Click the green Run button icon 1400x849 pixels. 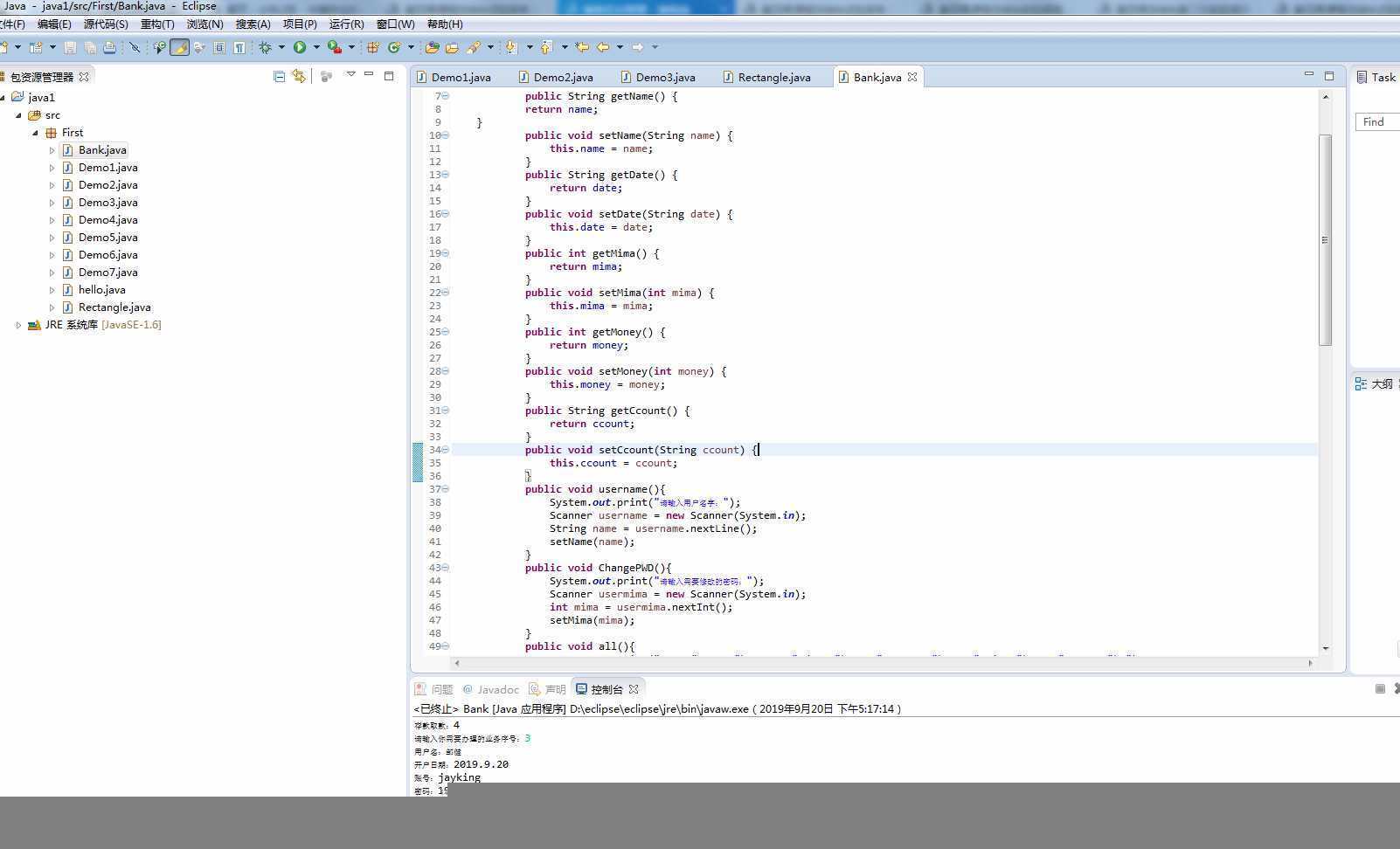[300, 47]
